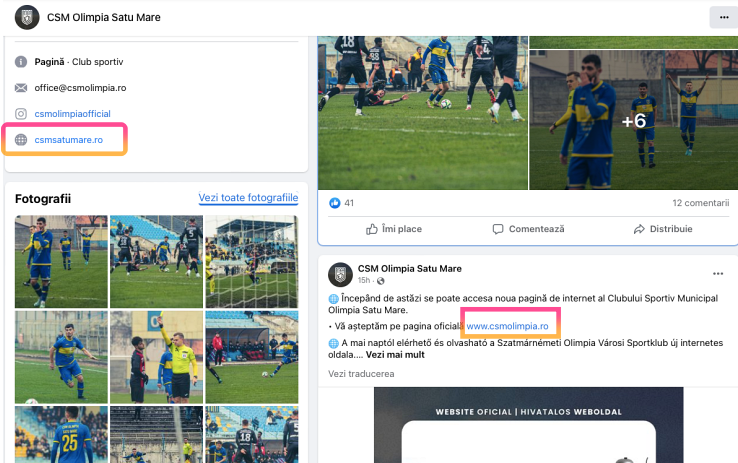Click the info icon next to Pagină

tap(21, 62)
